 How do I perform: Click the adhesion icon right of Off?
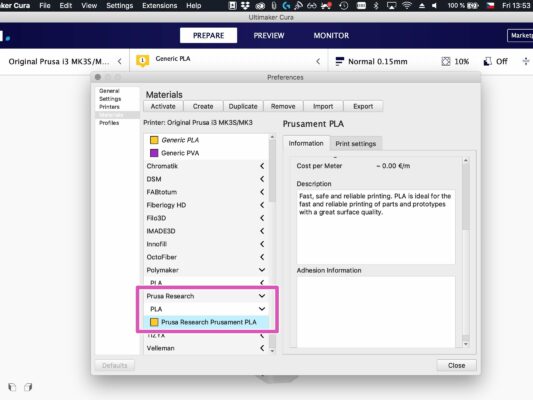(526, 62)
